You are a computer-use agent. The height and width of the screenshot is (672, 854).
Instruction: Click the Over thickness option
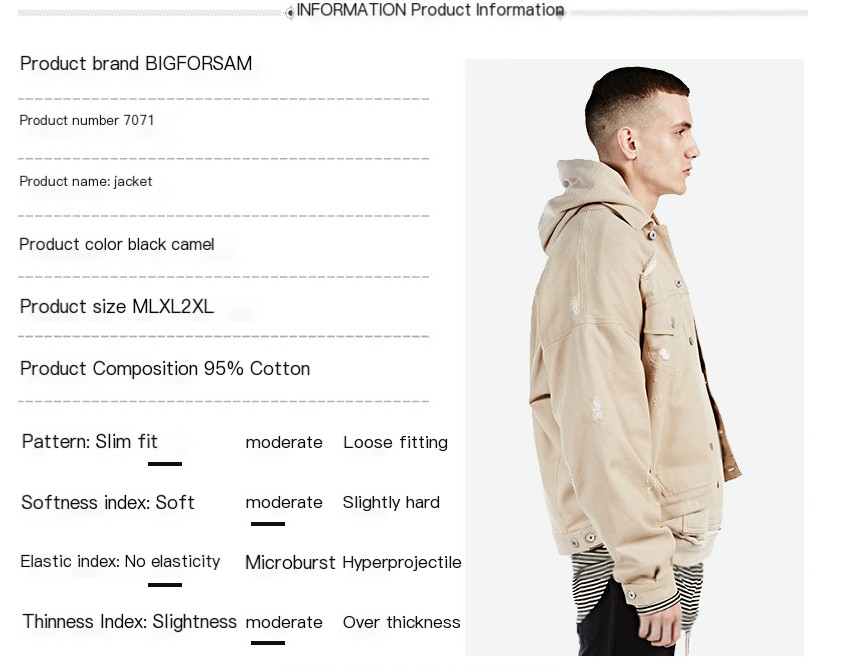pyautogui.click(x=401, y=622)
